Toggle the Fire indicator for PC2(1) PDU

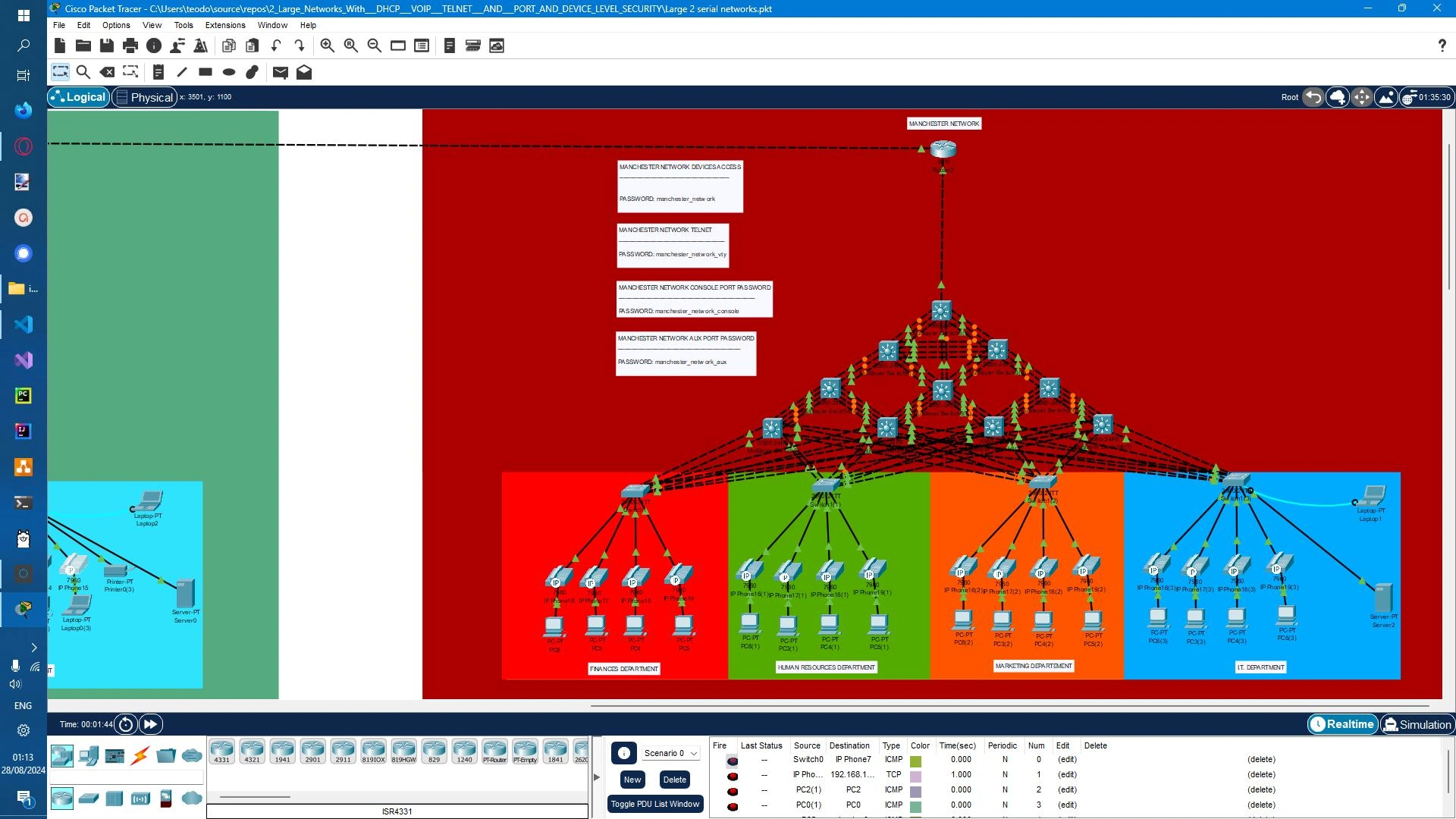(x=733, y=791)
